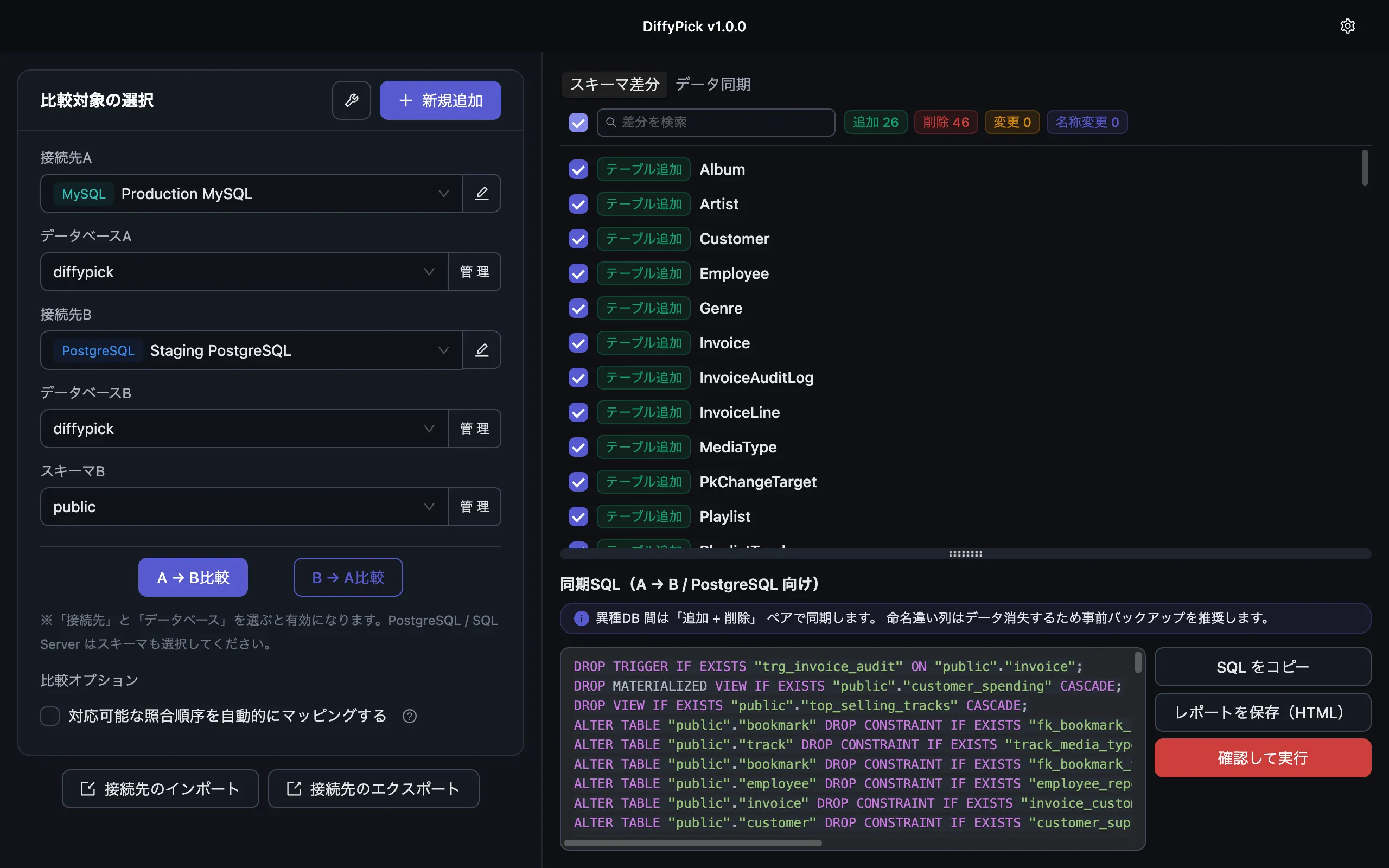Click the DiffyPick v1.0.0 title
This screenshot has width=1389, height=868.
(694, 27)
